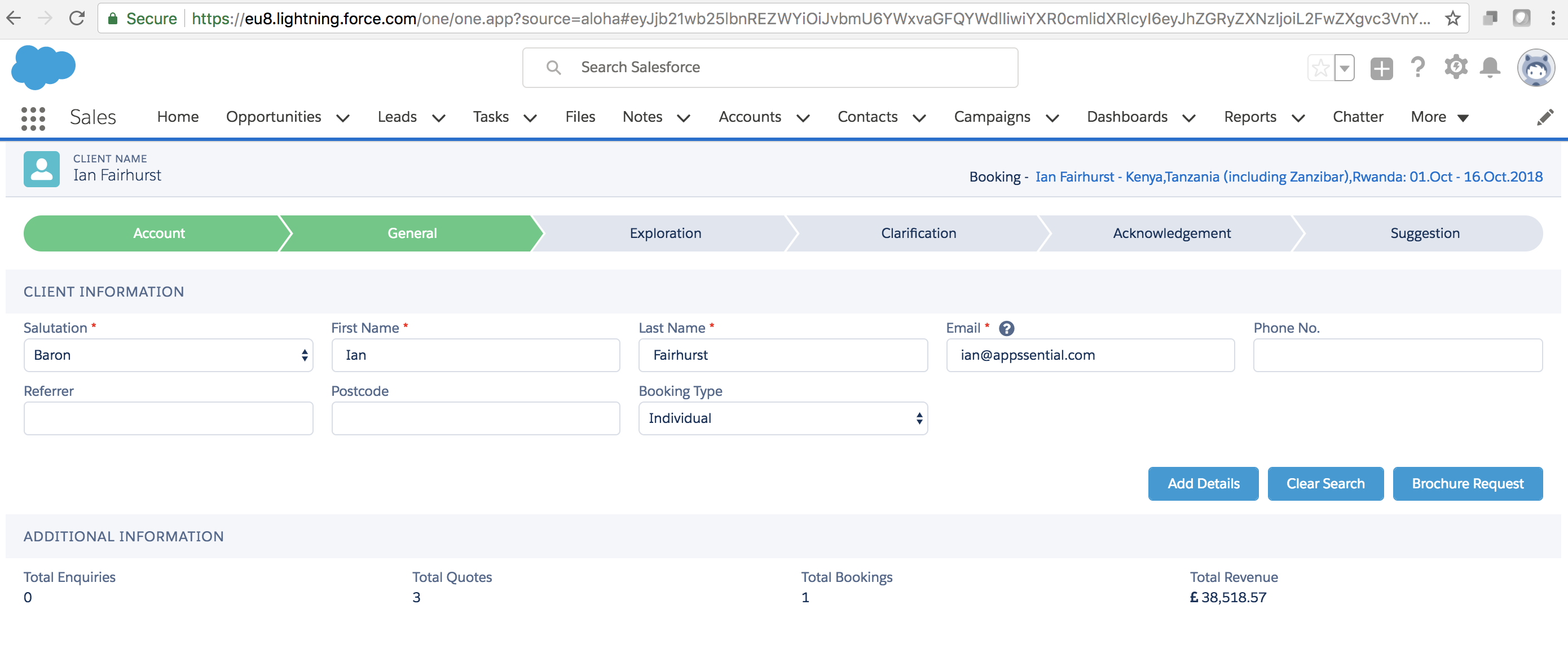Select the Clarification path stage
Viewport: 1568px width, 662px height.
click(918, 233)
